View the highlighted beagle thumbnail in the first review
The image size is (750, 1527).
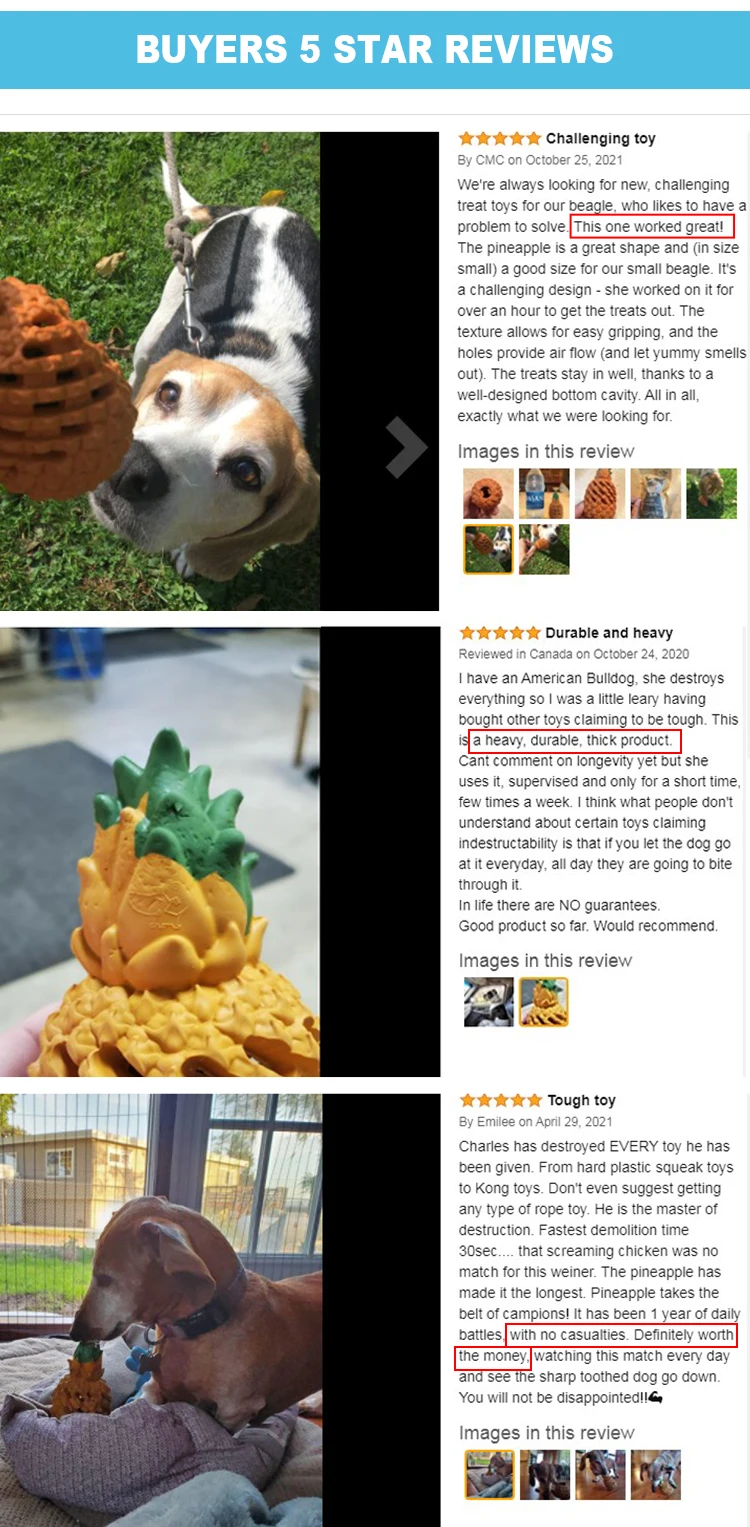[x=488, y=549]
